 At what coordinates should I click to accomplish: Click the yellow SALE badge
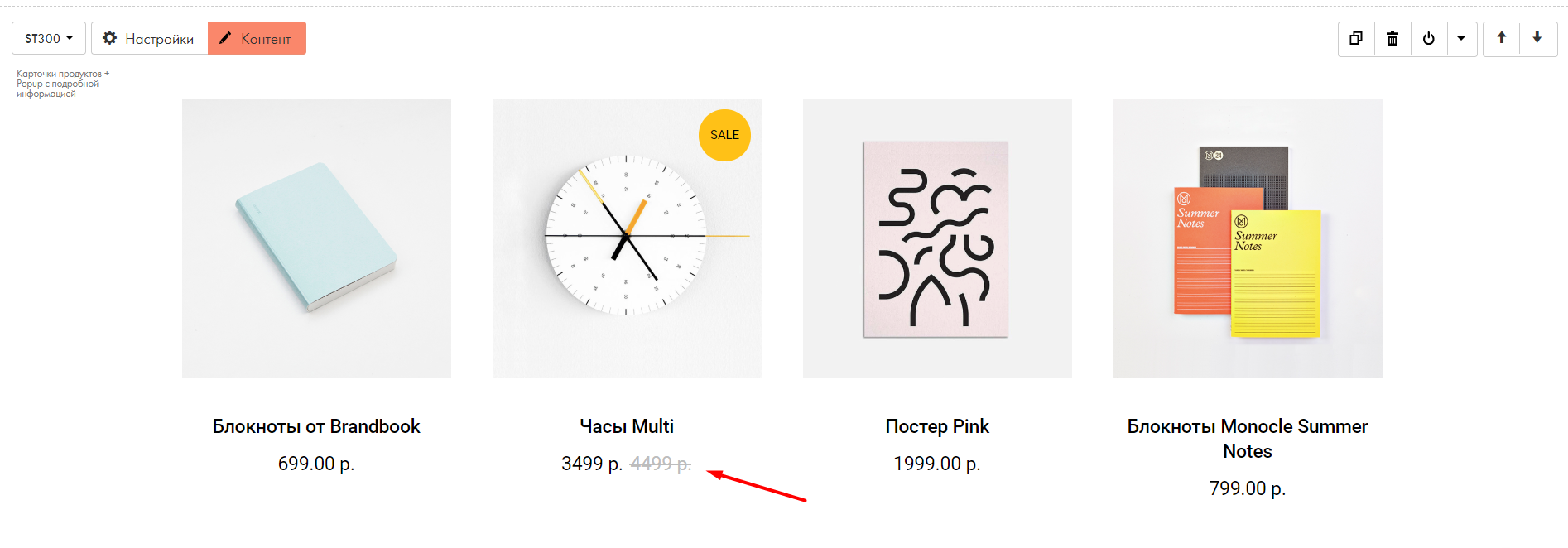click(x=724, y=135)
